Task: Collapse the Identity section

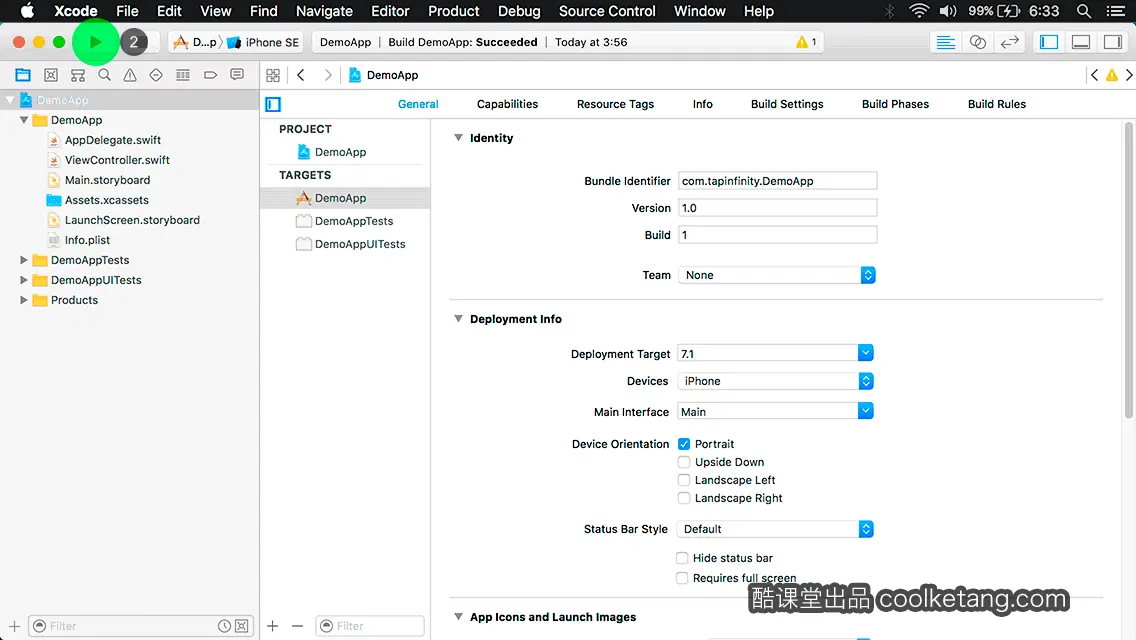Action: point(458,138)
